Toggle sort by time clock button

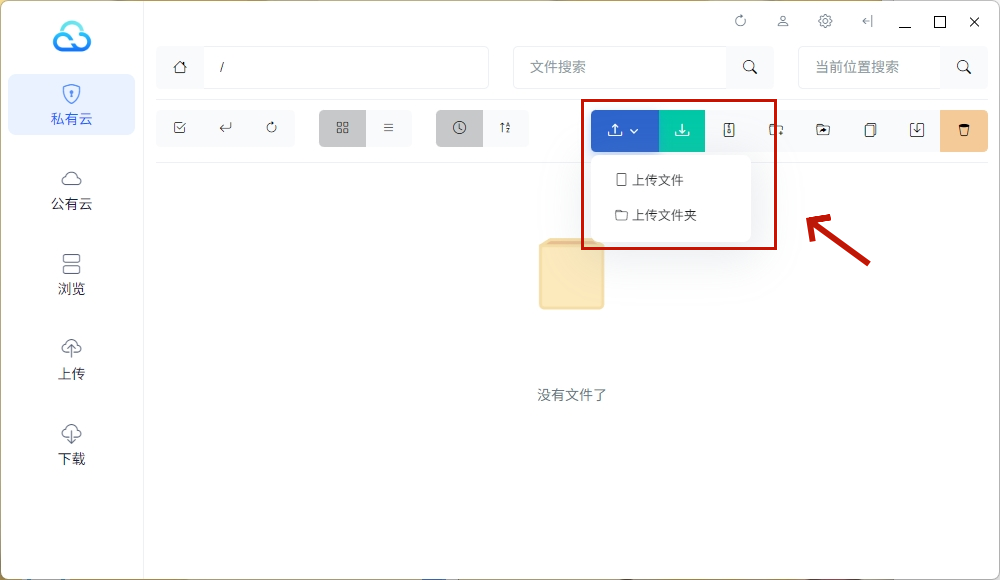pos(459,128)
